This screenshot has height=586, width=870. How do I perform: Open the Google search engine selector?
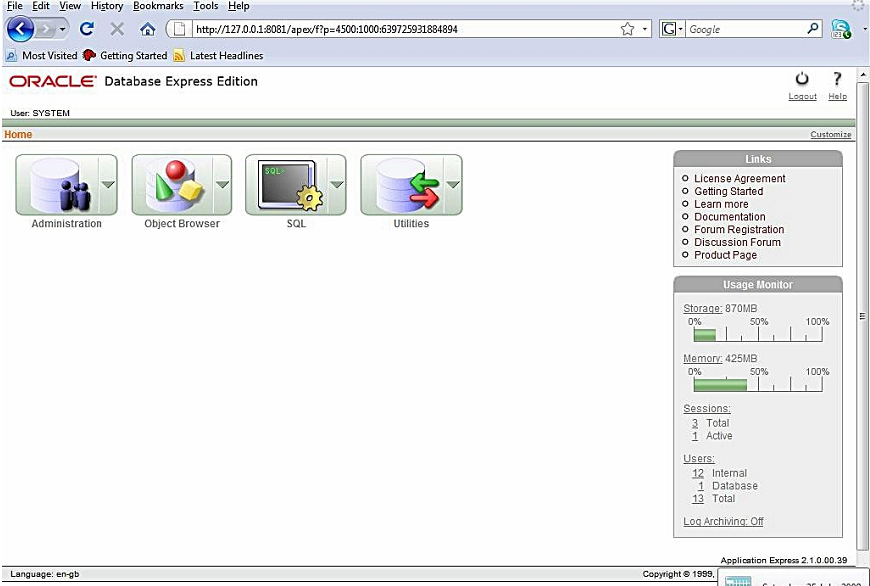coord(672,29)
